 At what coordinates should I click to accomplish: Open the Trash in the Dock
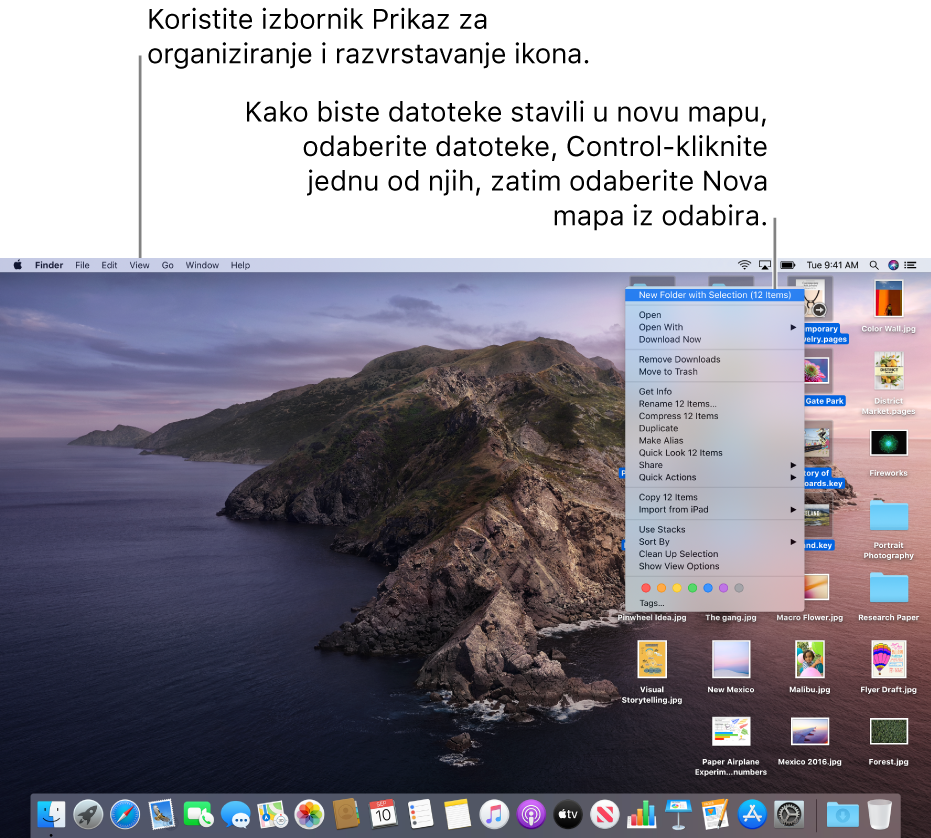pyautogui.click(x=879, y=814)
